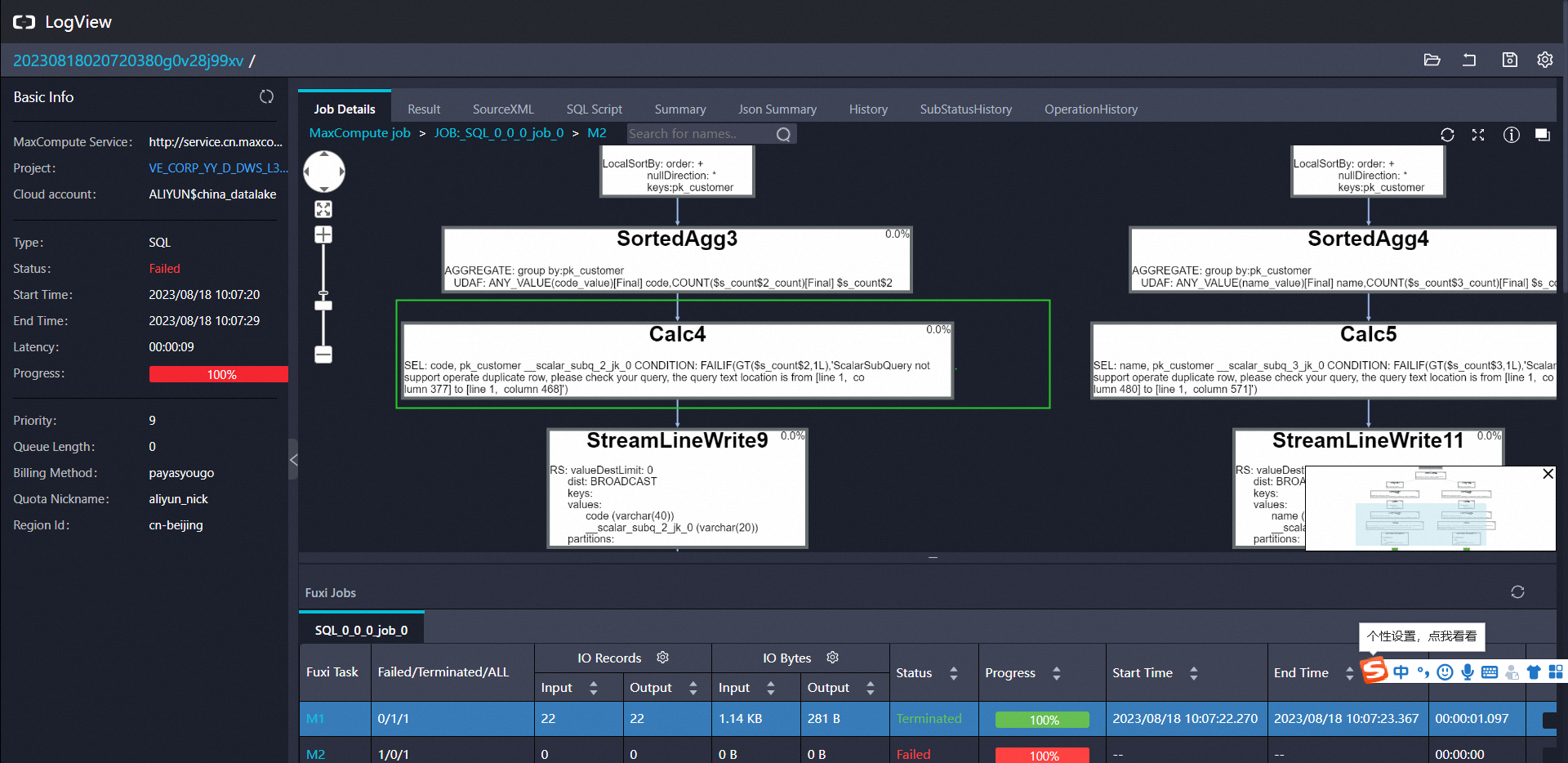Toggle punctuation mode on IME bar
The height and width of the screenshot is (763, 1568).
pyautogui.click(x=1423, y=672)
